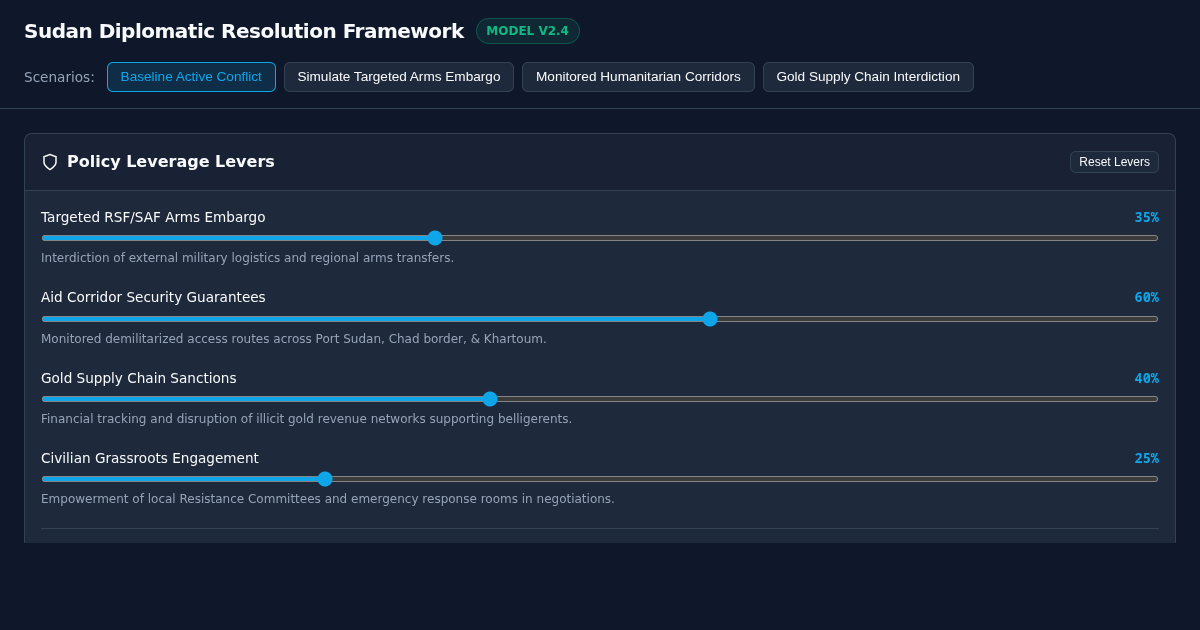The image size is (1200, 630).
Task: Switch to Simulate Targeted Arms Embargo scenario
Action: [399, 77]
